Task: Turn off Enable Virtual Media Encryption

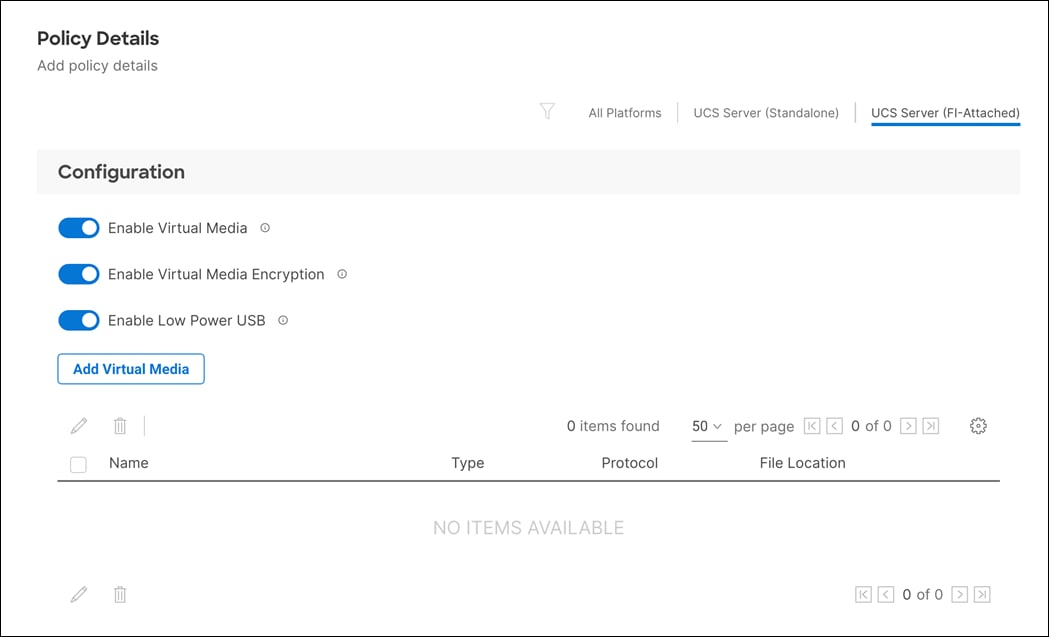Action: tap(78, 274)
